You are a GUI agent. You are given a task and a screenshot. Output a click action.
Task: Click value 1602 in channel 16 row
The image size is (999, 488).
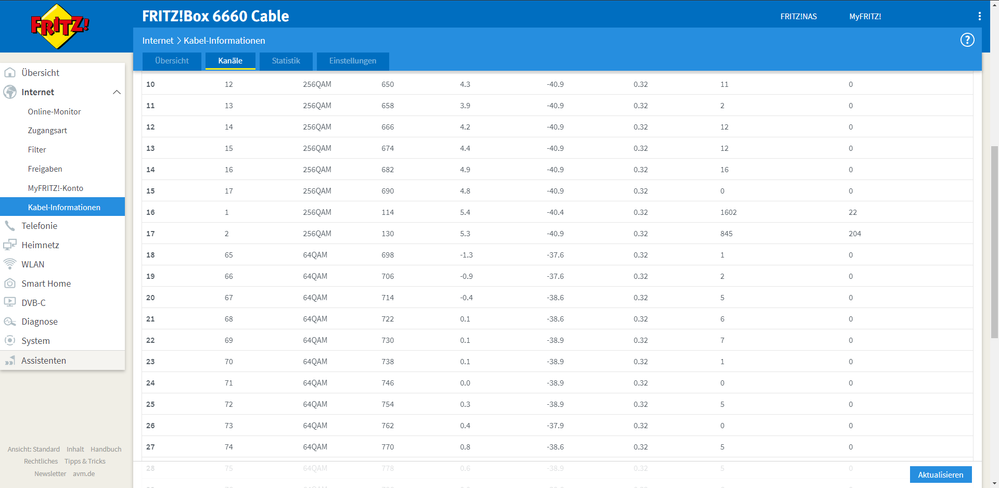coord(728,212)
